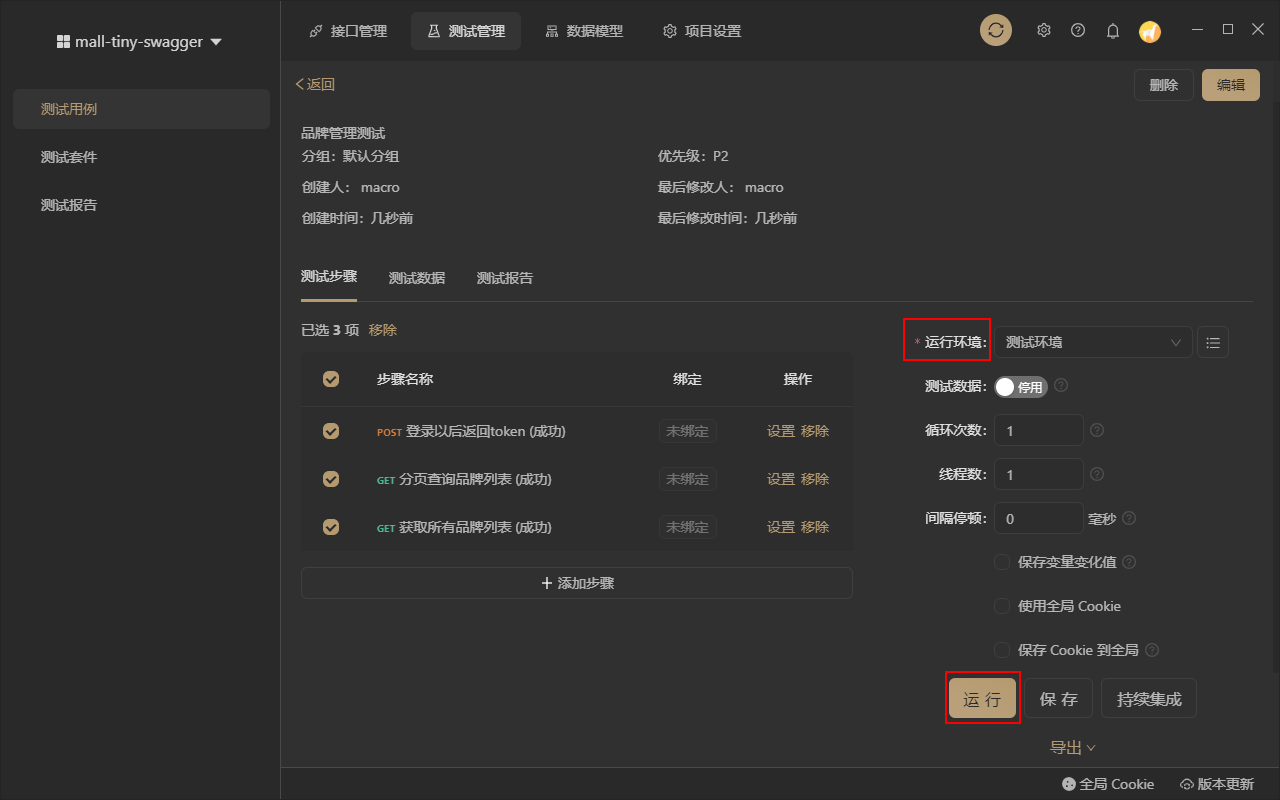Uncheck the 登录以后返回token step
Viewport: 1280px width, 800px height.
pos(331,430)
